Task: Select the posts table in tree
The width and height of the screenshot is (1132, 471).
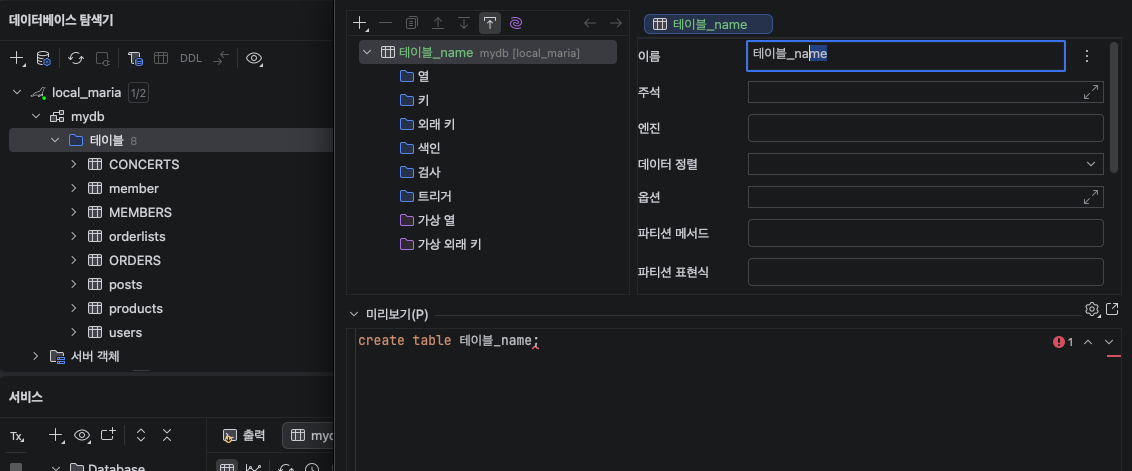Action: [125, 285]
